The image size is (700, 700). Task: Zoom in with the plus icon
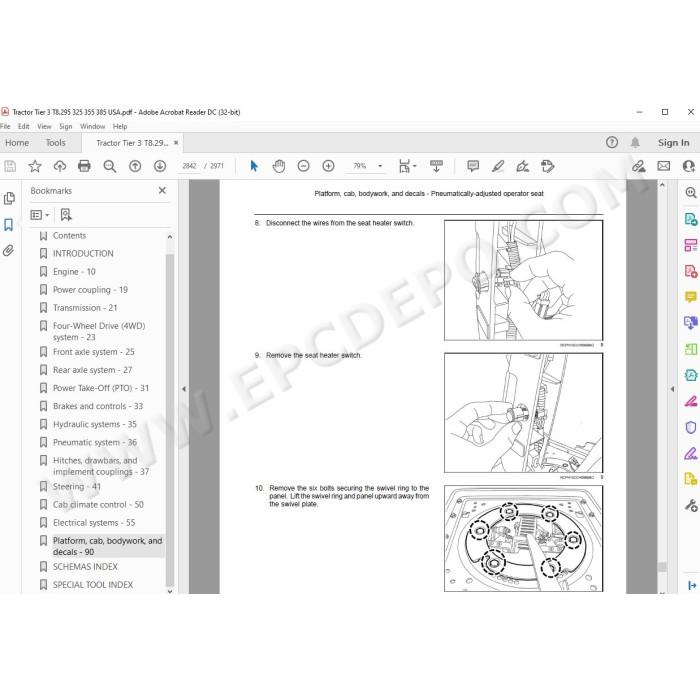[329, 167]
